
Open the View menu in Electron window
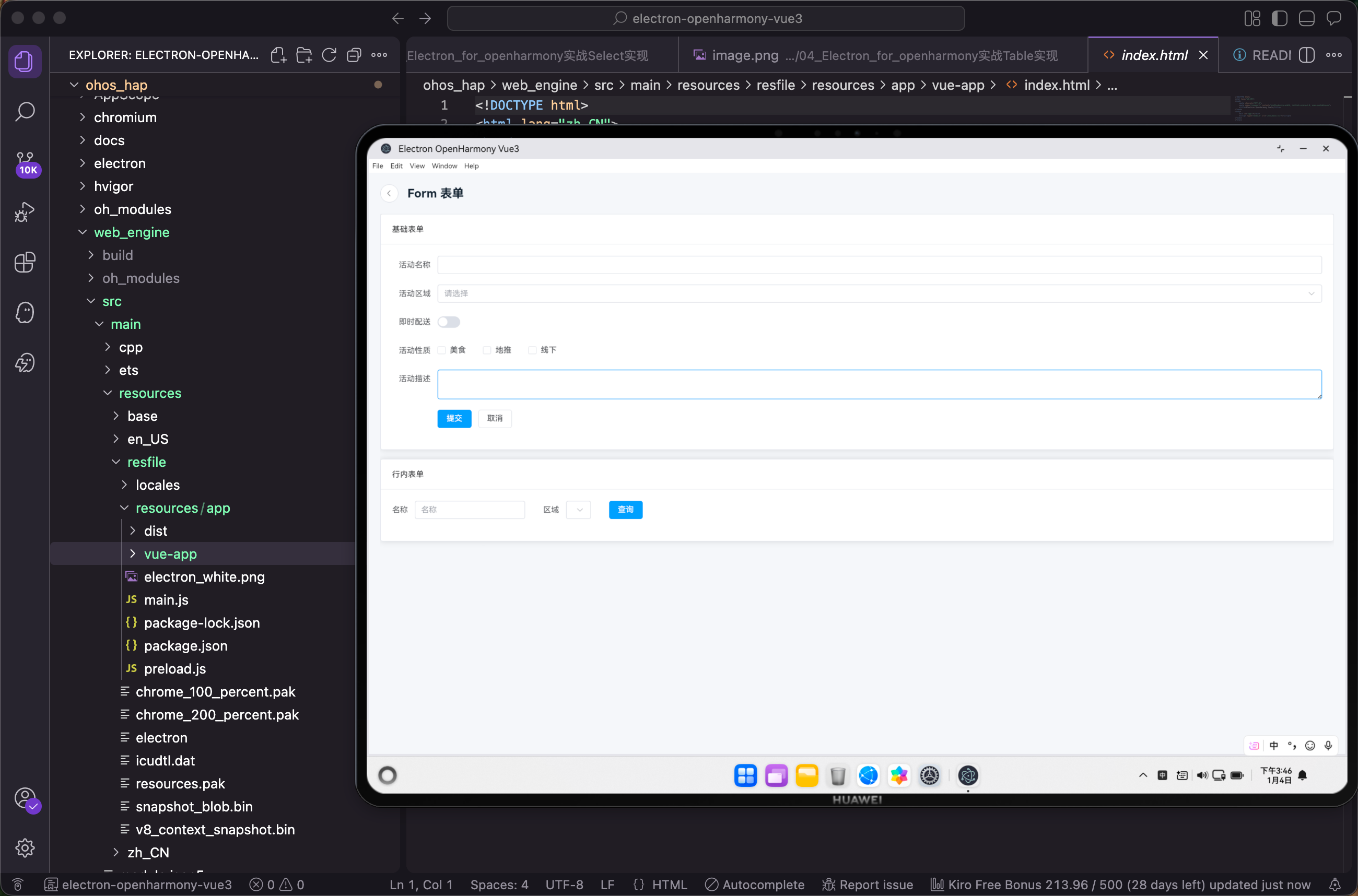[417, 166]
